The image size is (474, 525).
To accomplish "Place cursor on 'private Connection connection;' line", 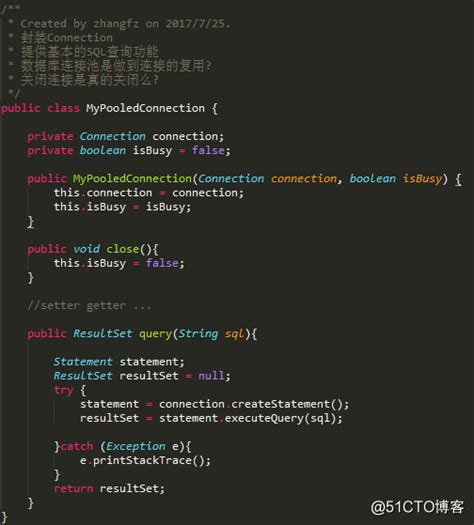I will click(x=126, y=136).
